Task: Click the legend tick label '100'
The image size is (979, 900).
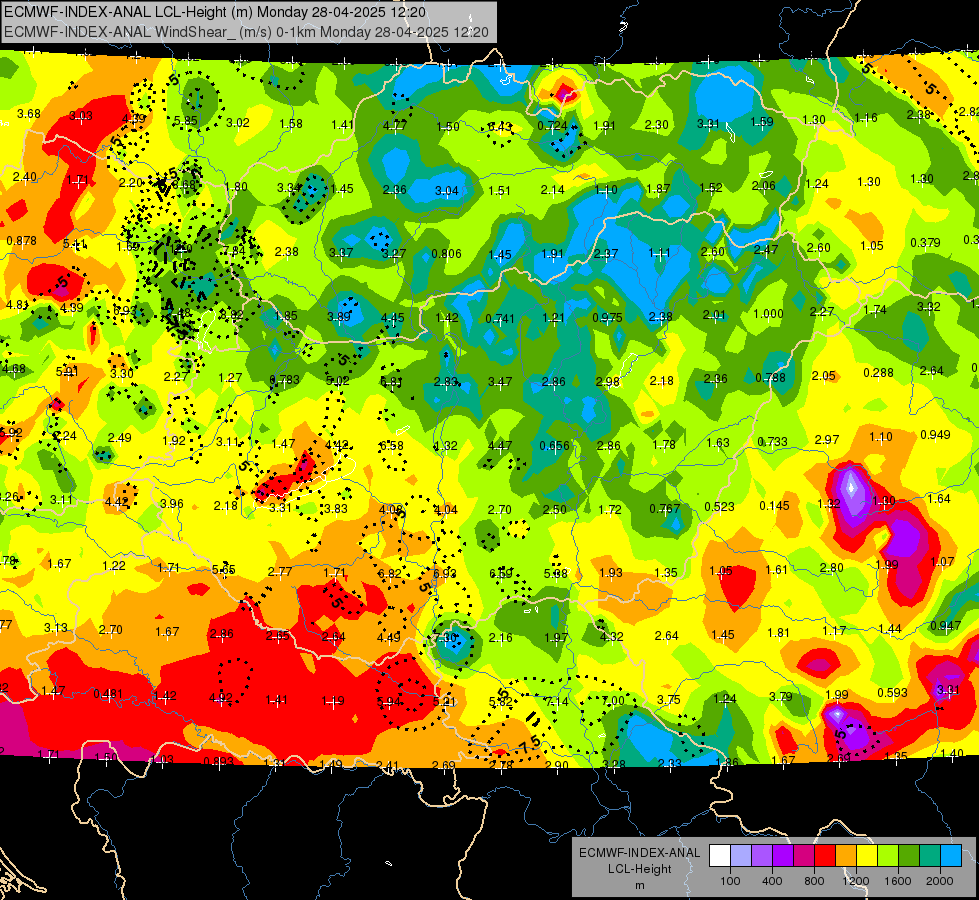Action: [x=731, y=881]
